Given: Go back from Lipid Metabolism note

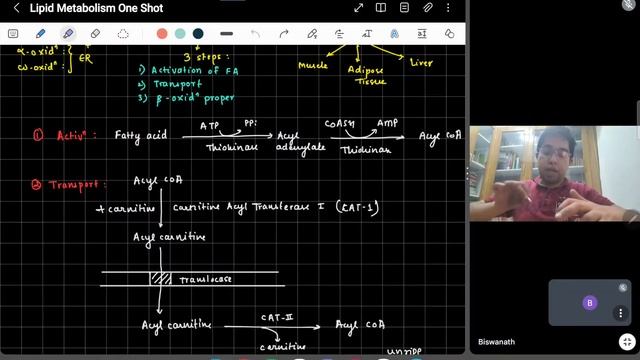Looking at the screenshot, I should pos(16,8).
